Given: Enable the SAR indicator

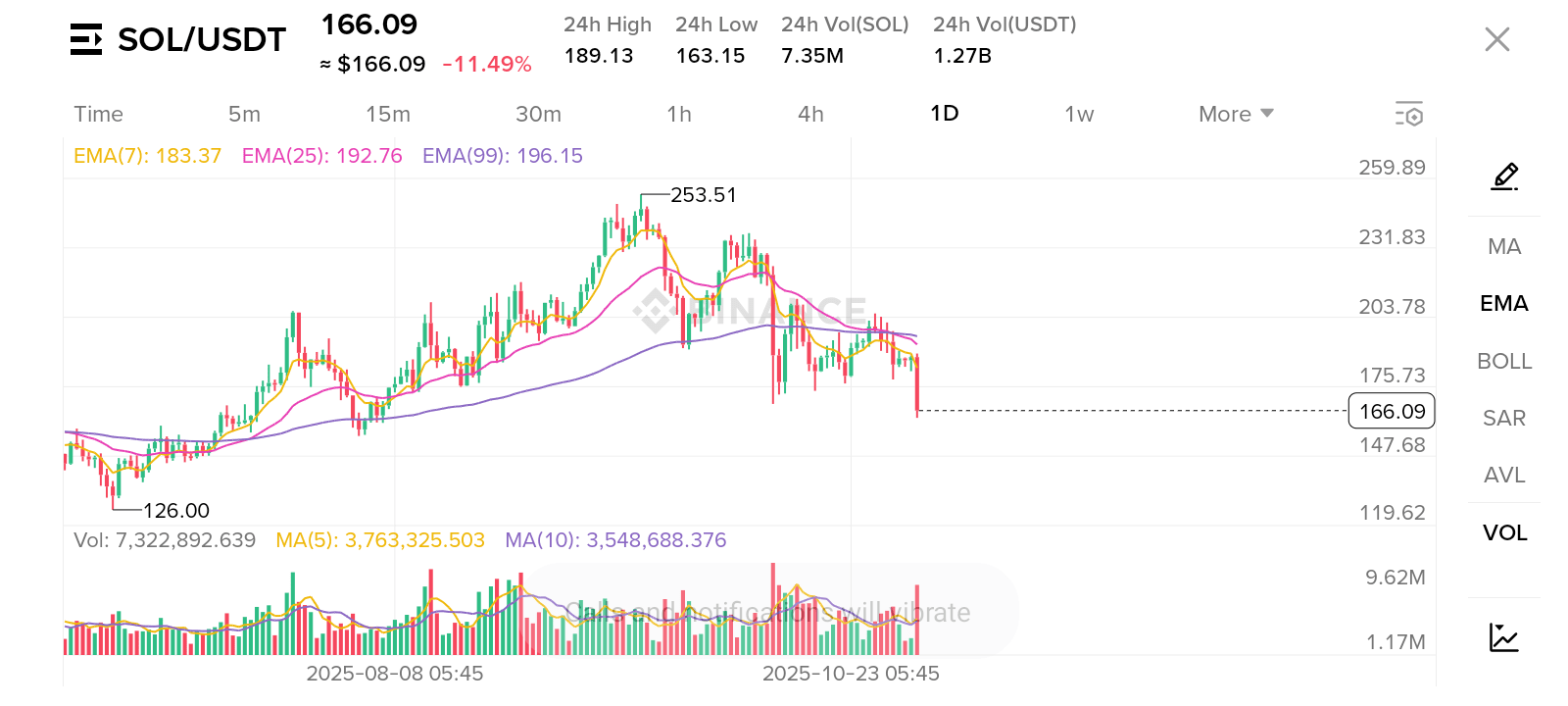Looking at the screenshot, I should pos(1504,418).
